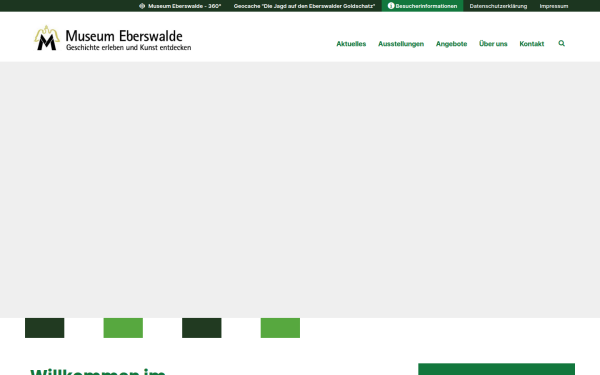Expand the Über uns menu
The height and width of the screenshot is (375, 600).
[493, 44]
